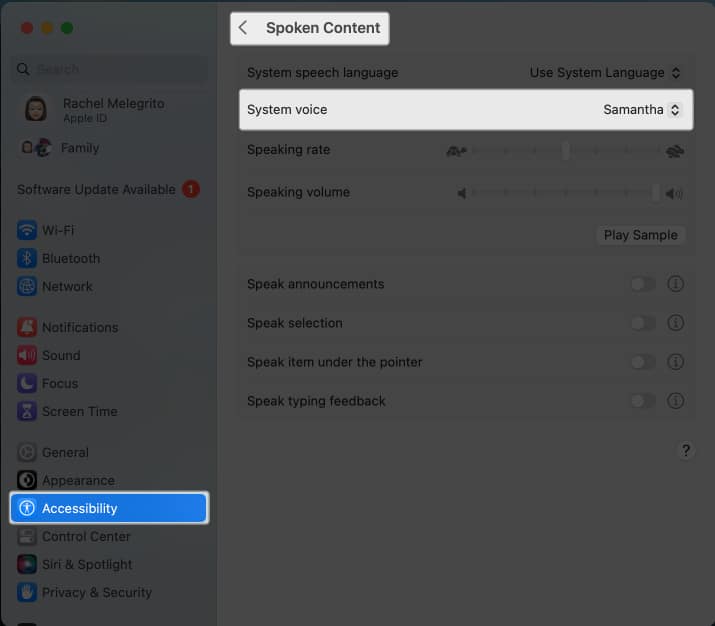Open info for Speak announcements
This screenshot has width=715, height=626.
(675, 284)
